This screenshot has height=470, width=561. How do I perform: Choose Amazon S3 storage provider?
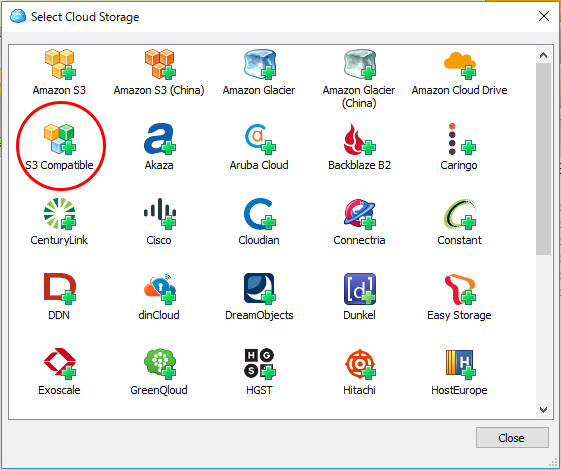[59, 64]
